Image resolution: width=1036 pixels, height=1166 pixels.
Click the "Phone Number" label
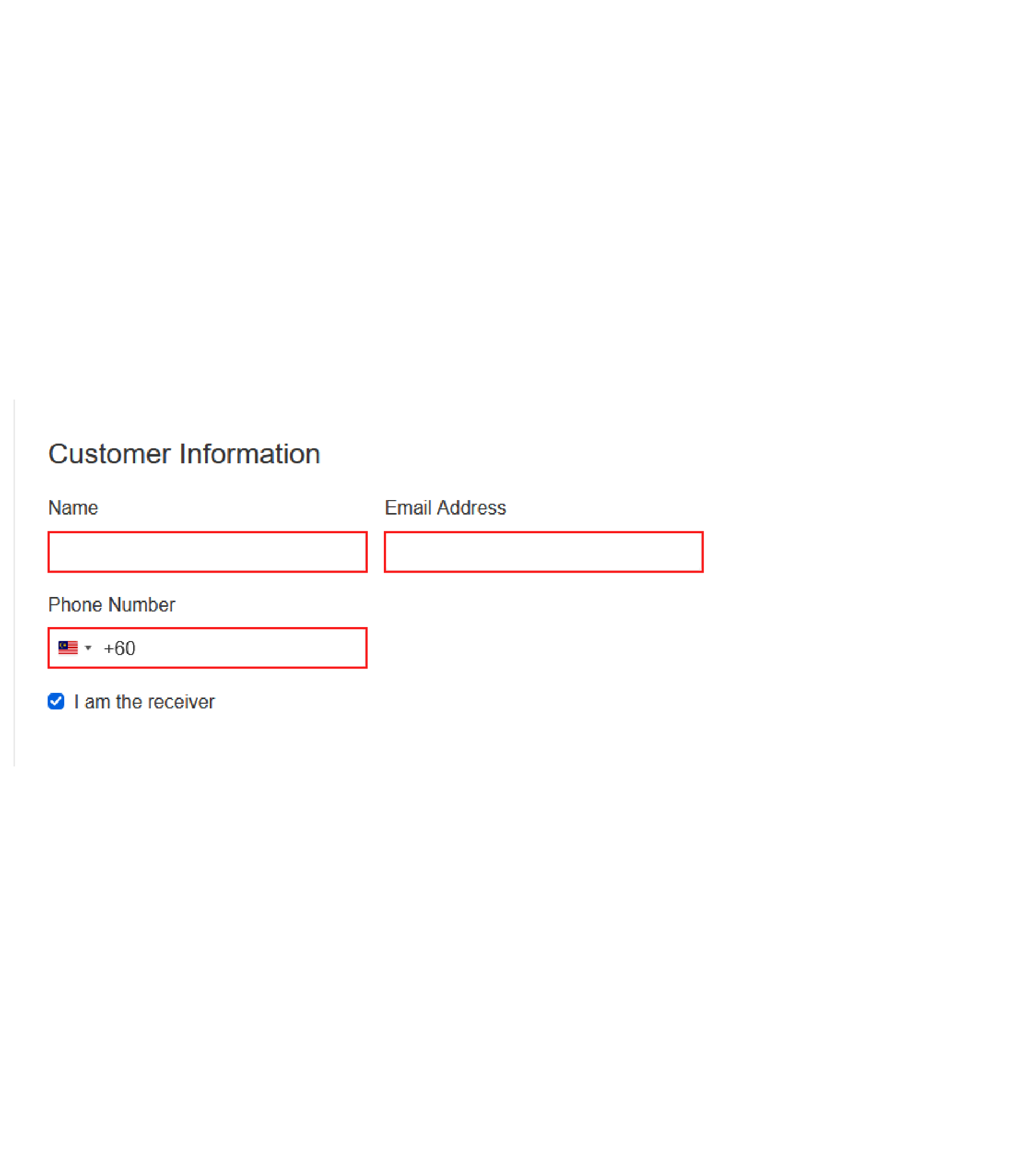112,605
